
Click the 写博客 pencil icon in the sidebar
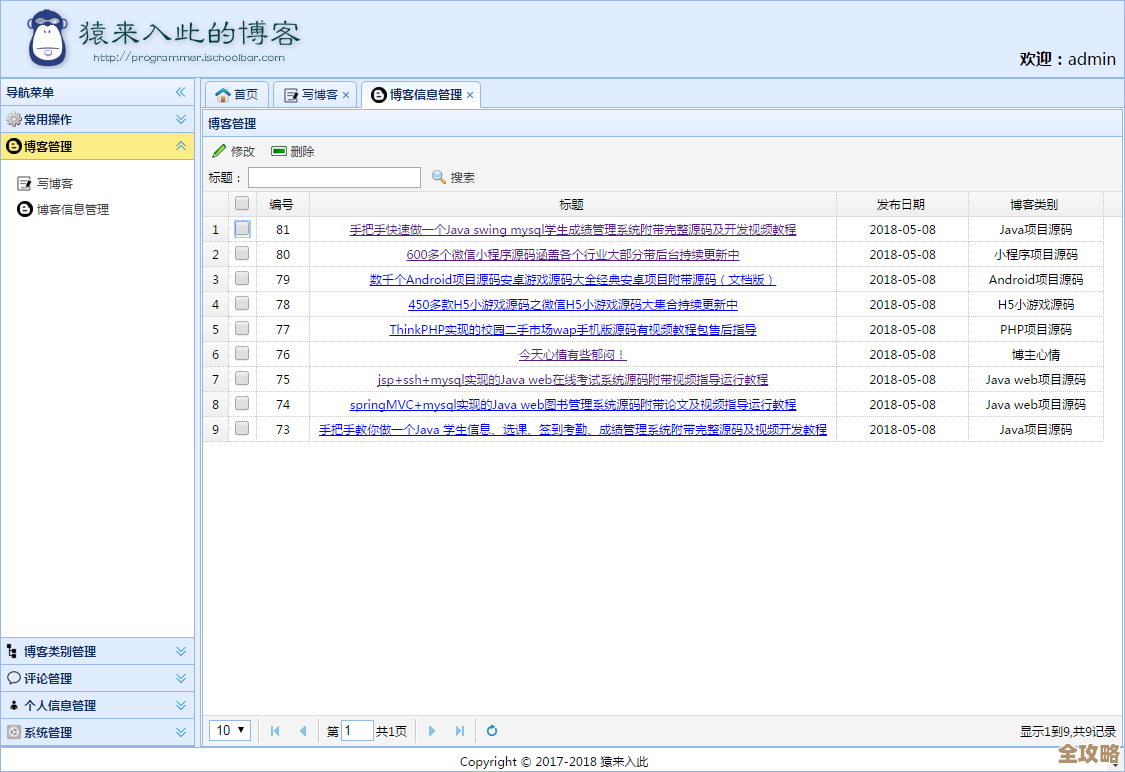[27, 183]
